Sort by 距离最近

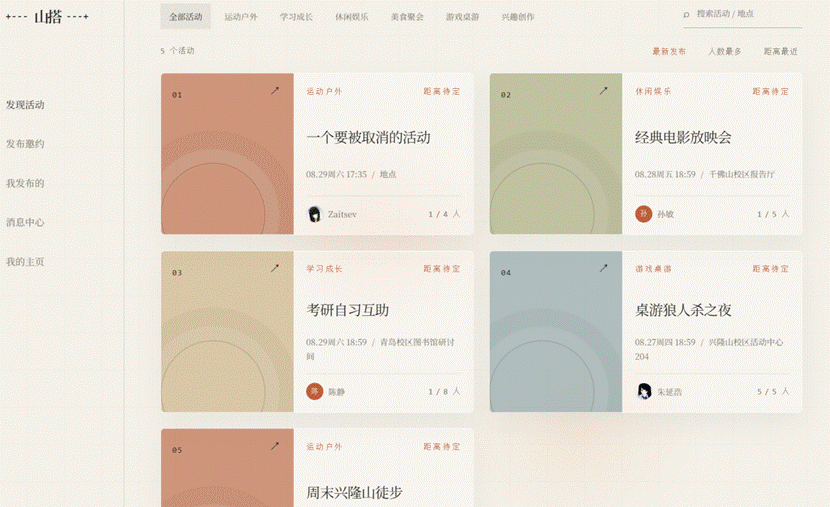click(x=780, y=51)
